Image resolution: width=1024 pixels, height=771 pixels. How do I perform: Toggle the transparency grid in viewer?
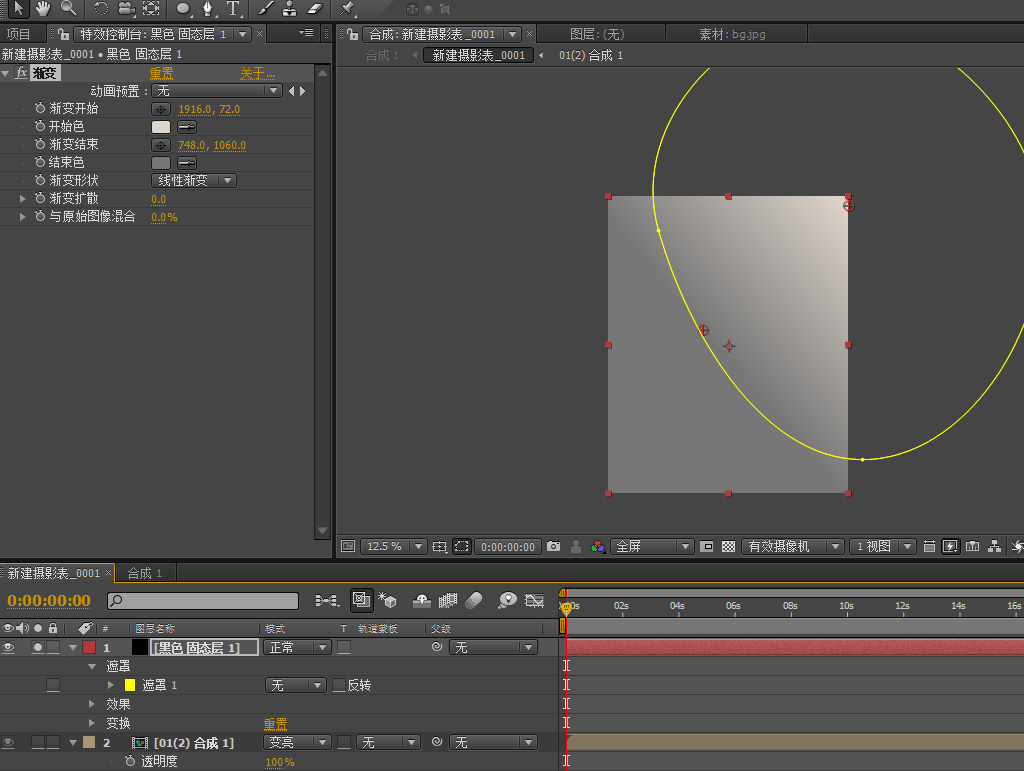click(x=729, y=547)
